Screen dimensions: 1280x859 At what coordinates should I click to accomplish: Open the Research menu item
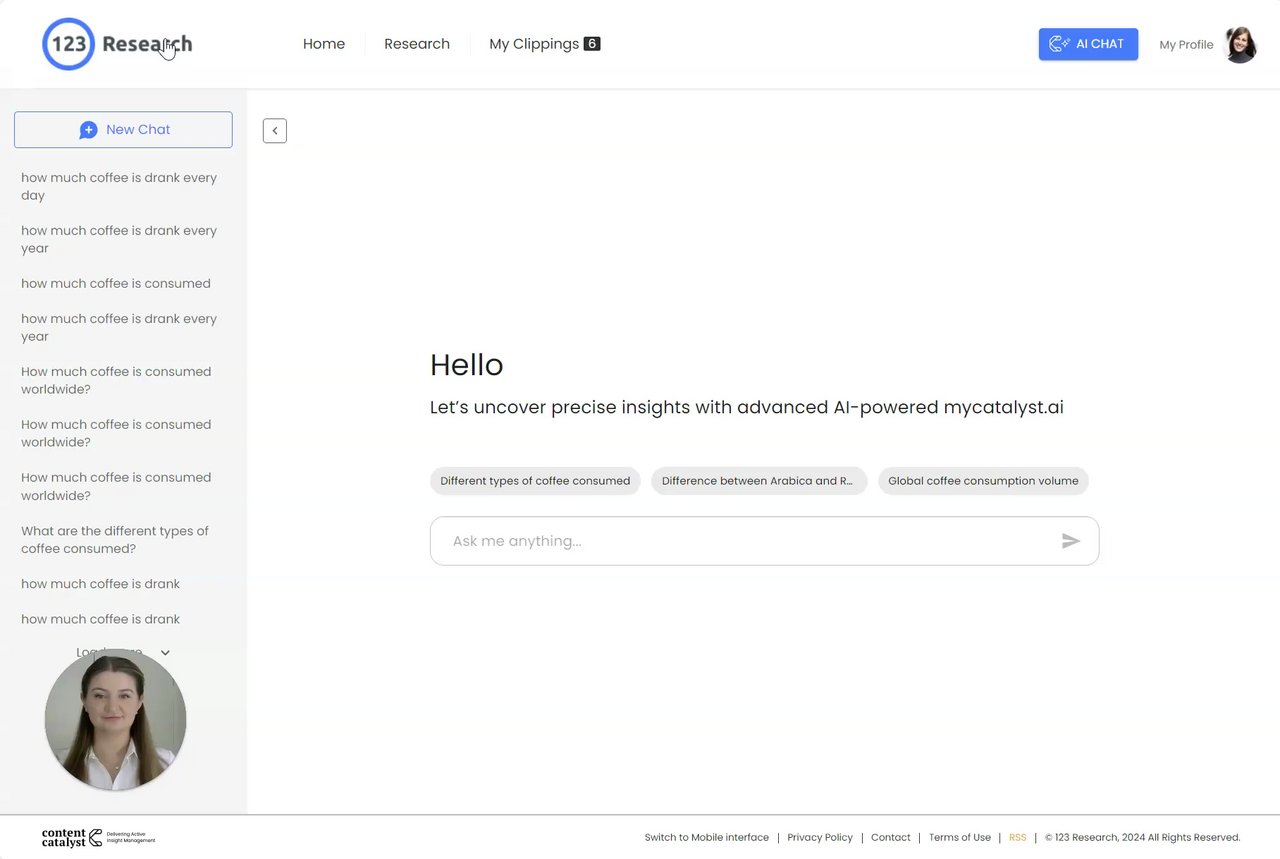(x=417, y=44)
